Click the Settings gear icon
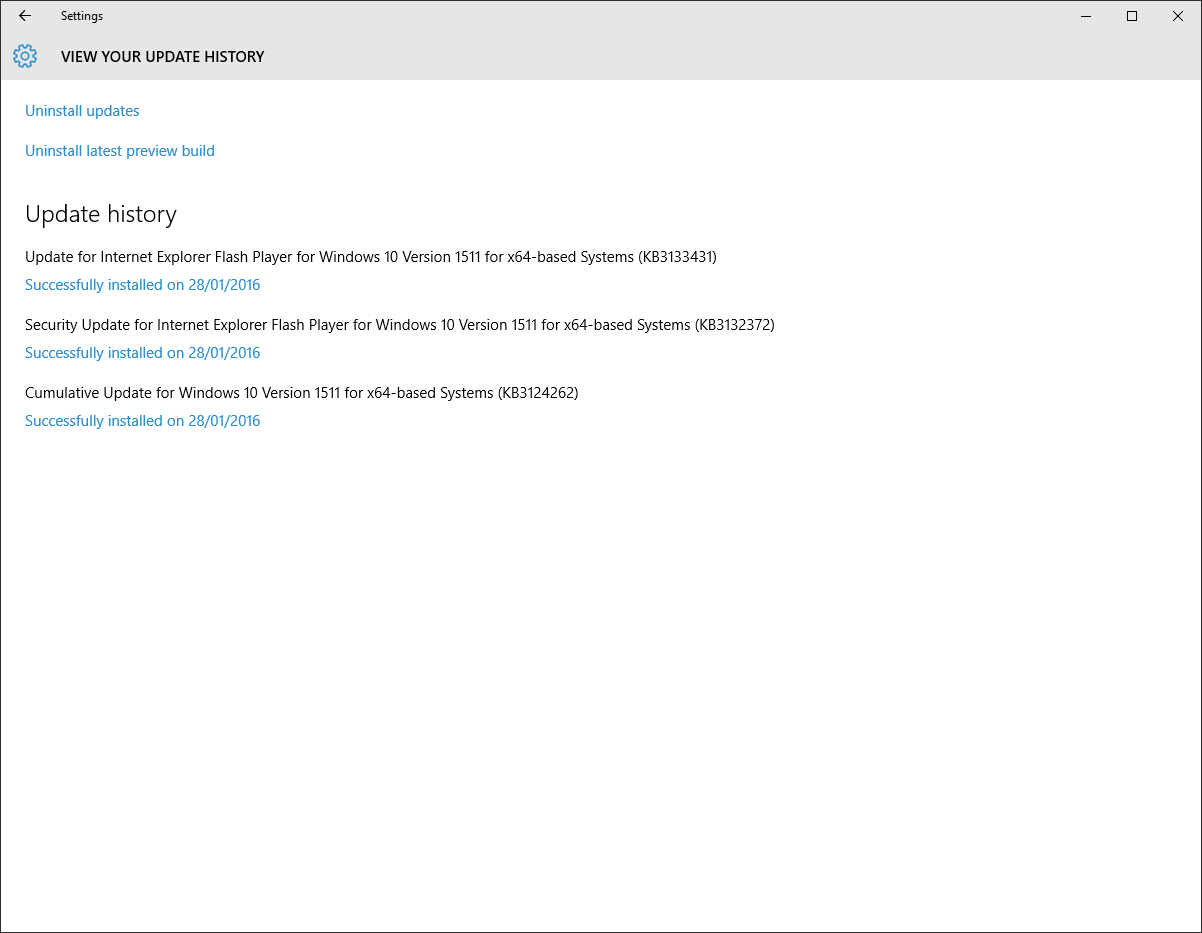Viewport: 1202px width, 933px height. coord(25,56)
